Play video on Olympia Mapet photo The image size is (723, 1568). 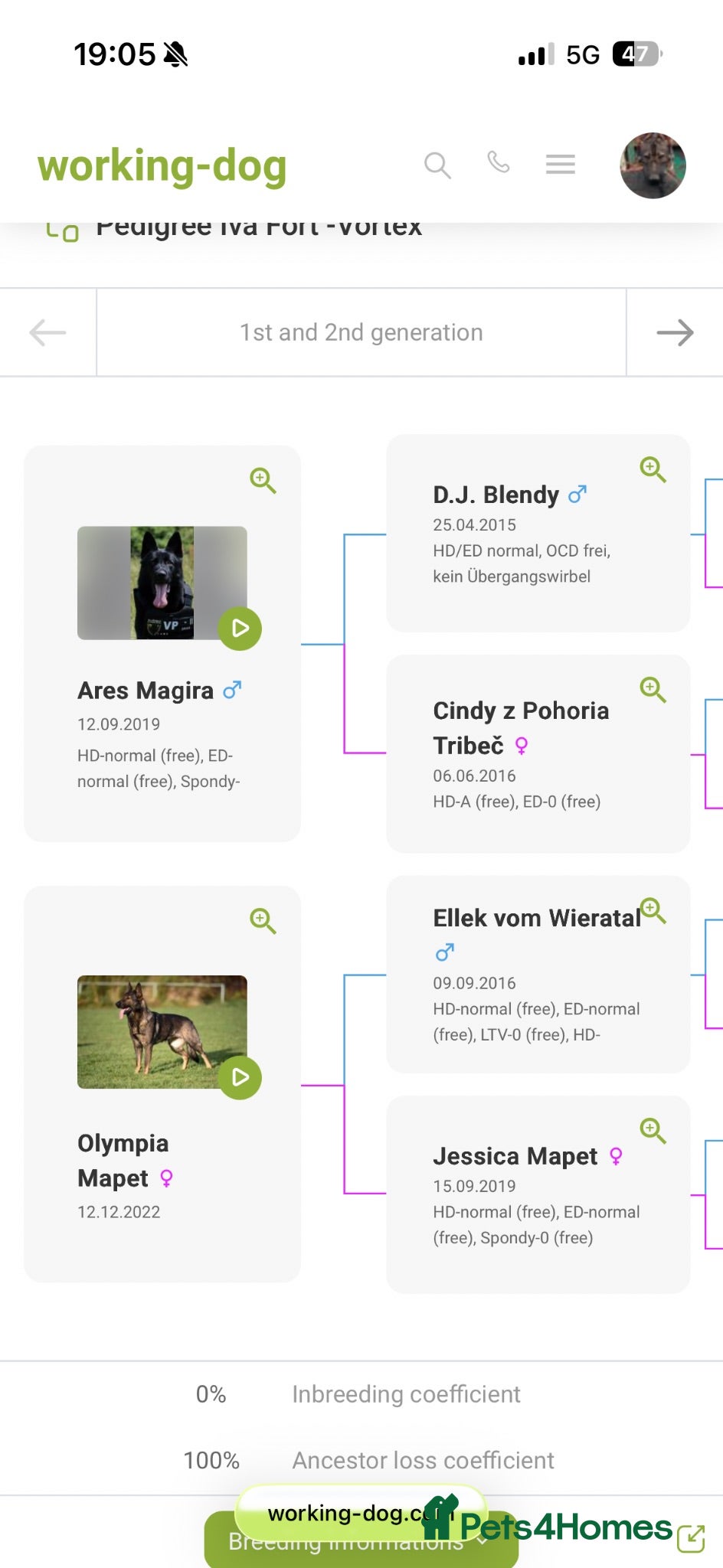[x=240, y=1077]
